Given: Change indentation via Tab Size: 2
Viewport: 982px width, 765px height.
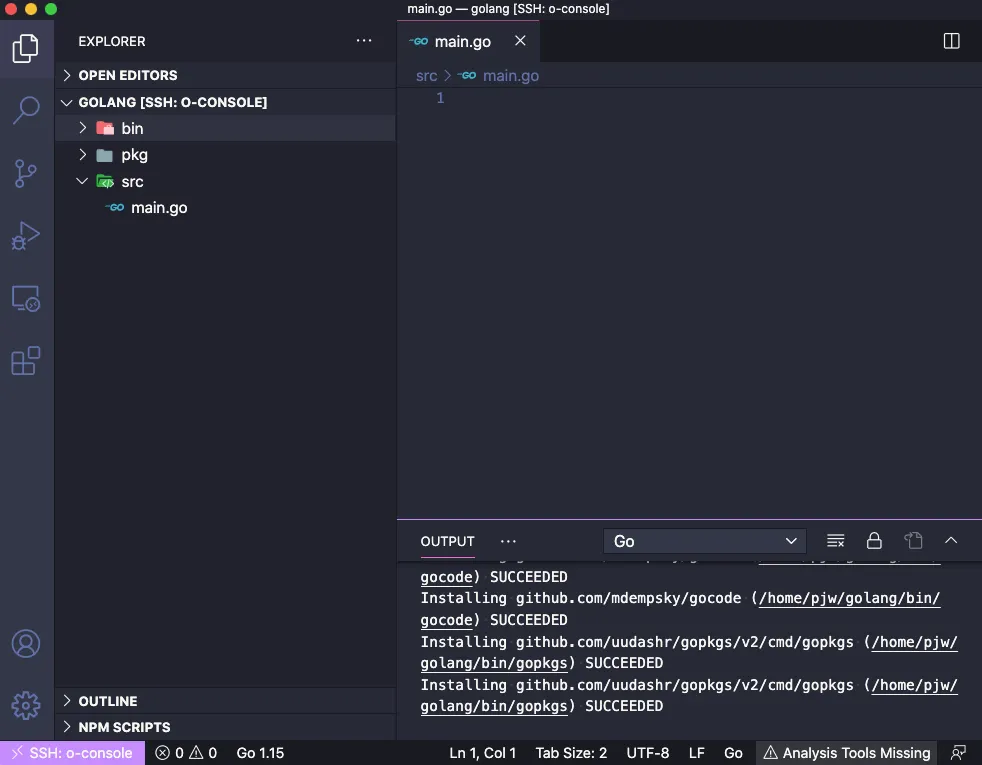Looking at the screenshot, I should (571, 752).
